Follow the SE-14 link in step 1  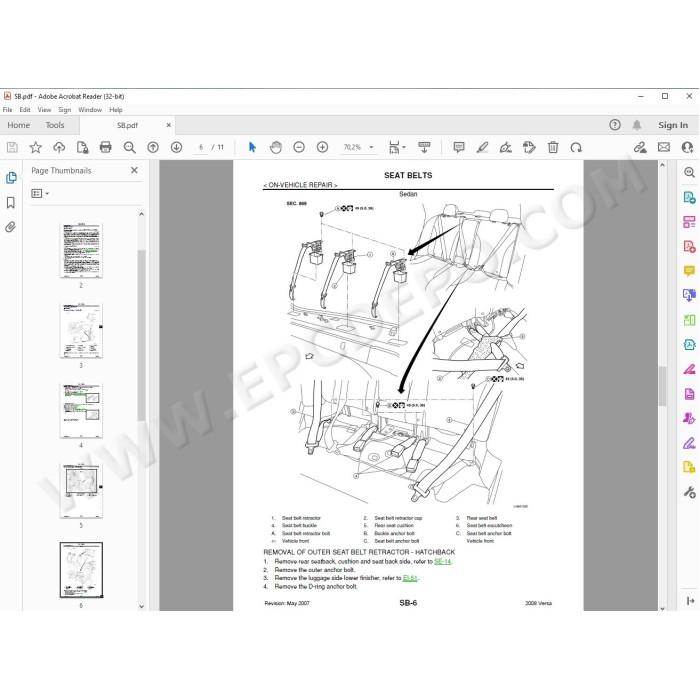click(442, 562)
